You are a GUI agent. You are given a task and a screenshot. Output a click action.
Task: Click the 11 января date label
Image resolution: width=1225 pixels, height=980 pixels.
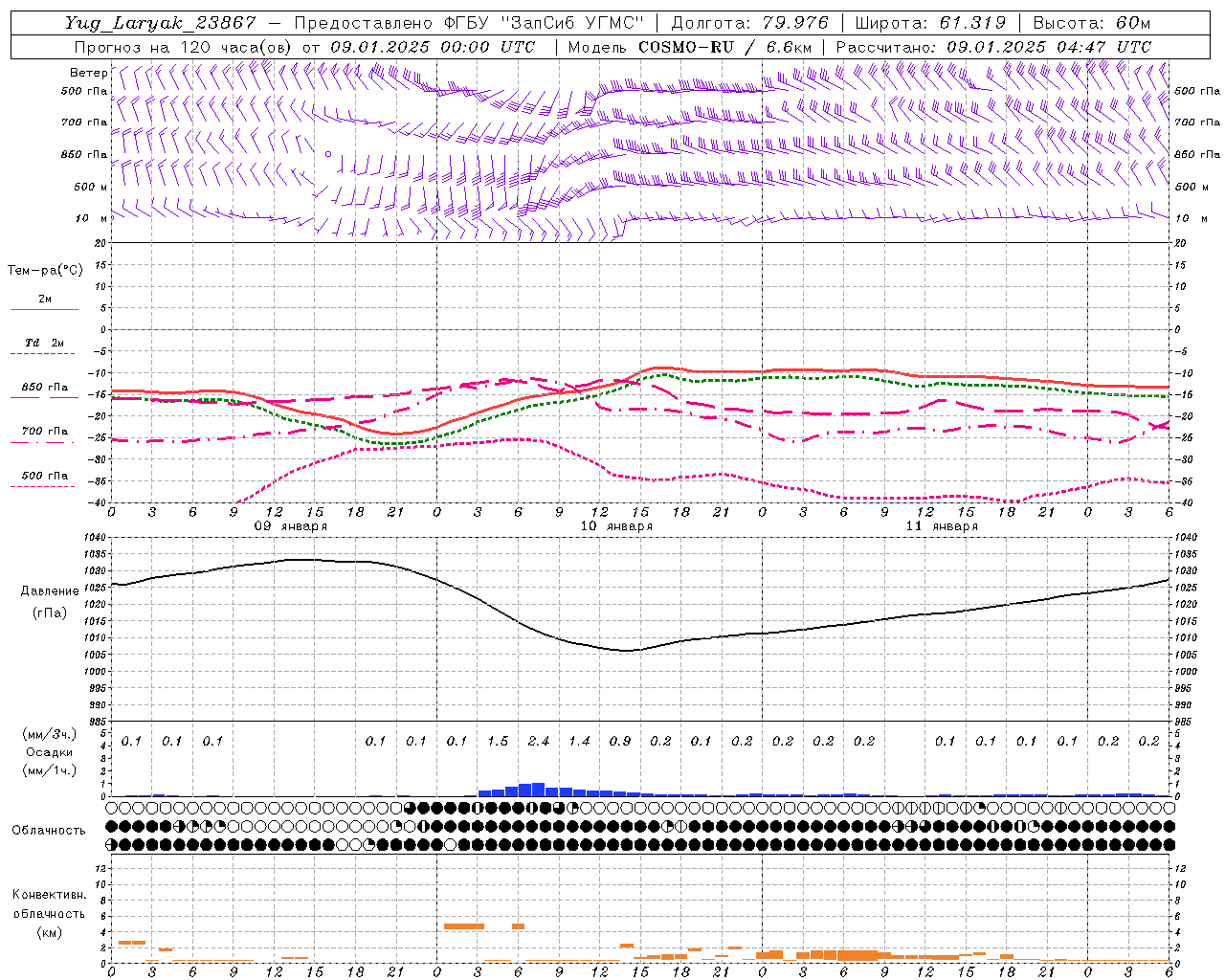click(x=942, y=526)
